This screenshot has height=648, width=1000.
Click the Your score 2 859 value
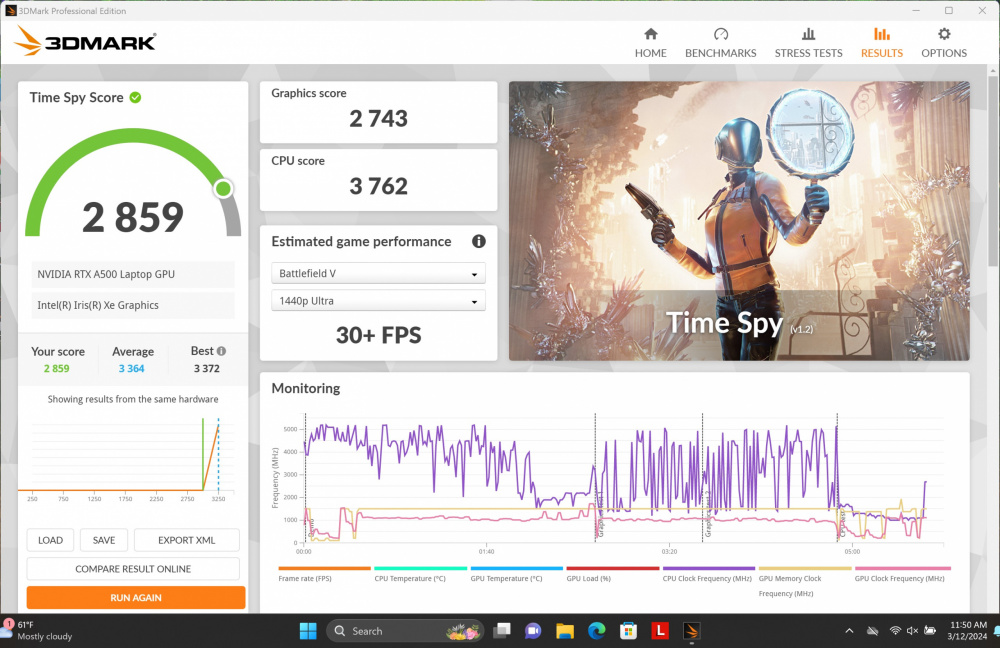57,369
